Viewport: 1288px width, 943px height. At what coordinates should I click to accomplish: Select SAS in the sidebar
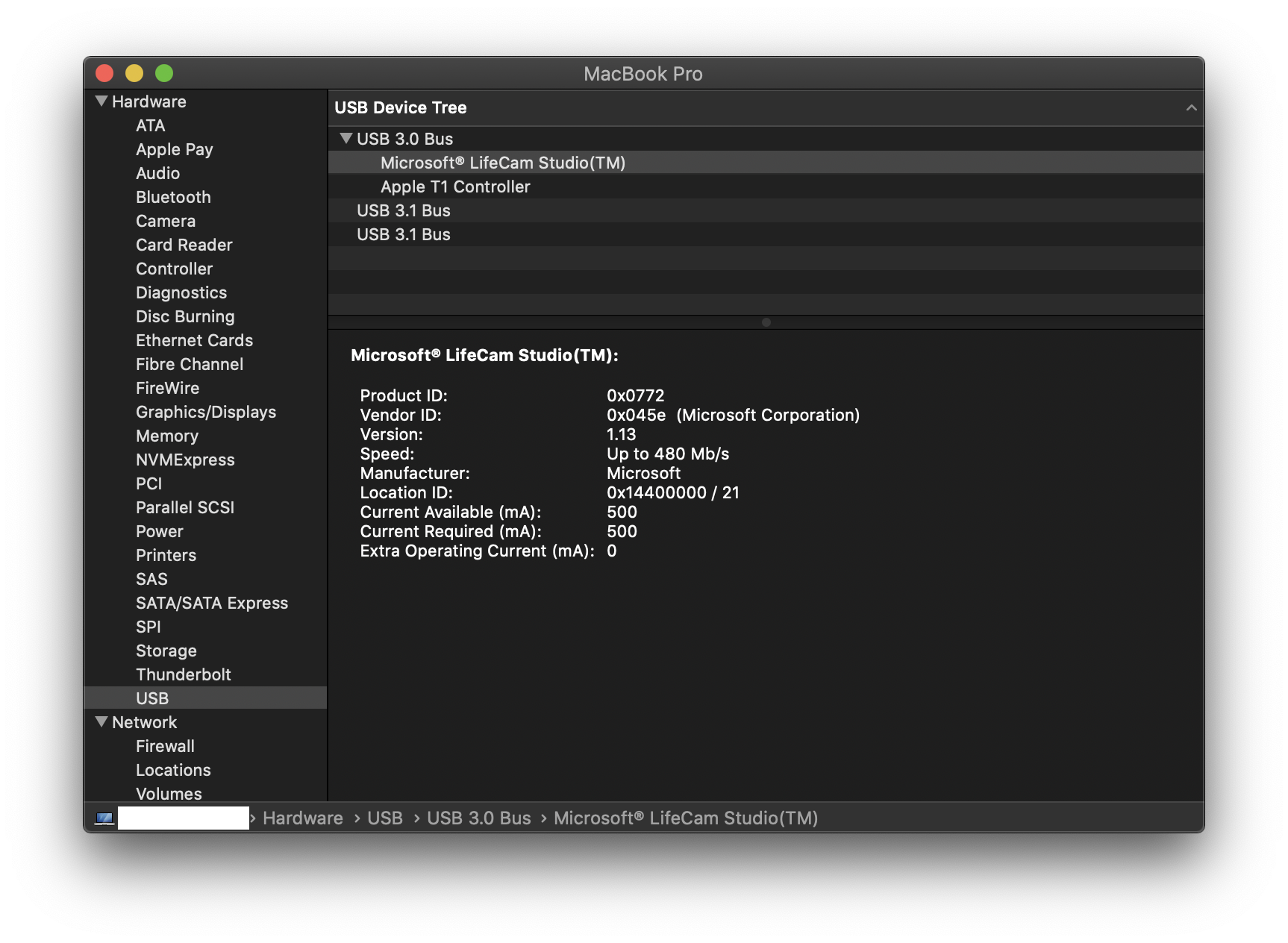[x=151, y=579]
